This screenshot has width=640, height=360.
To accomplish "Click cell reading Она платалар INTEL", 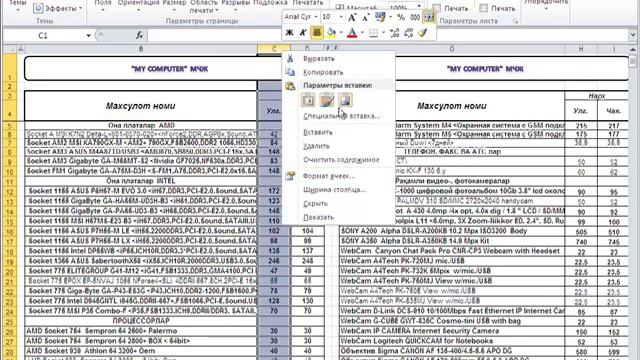I will point(140,181).
